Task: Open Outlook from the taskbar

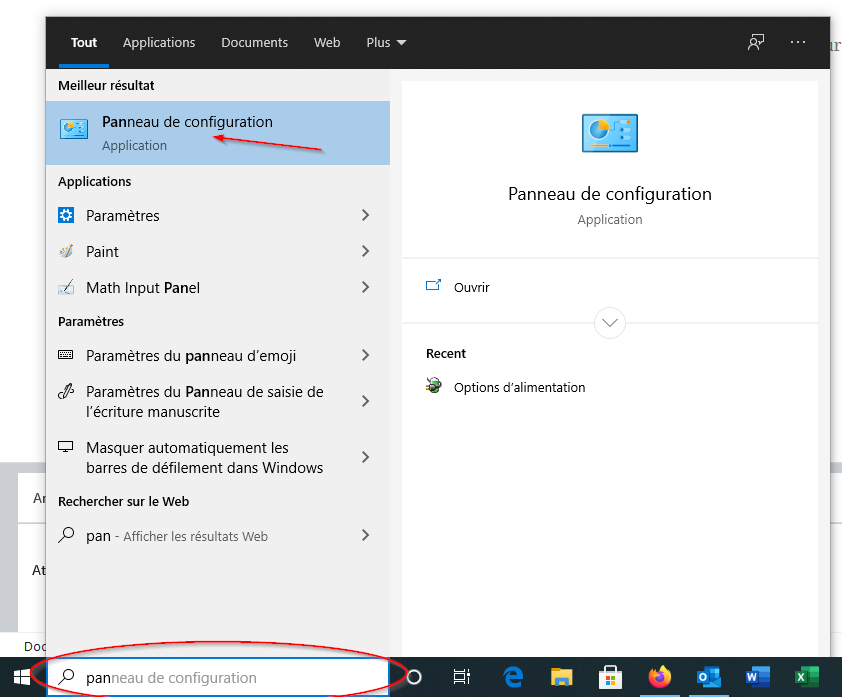Action: (708, 677)
